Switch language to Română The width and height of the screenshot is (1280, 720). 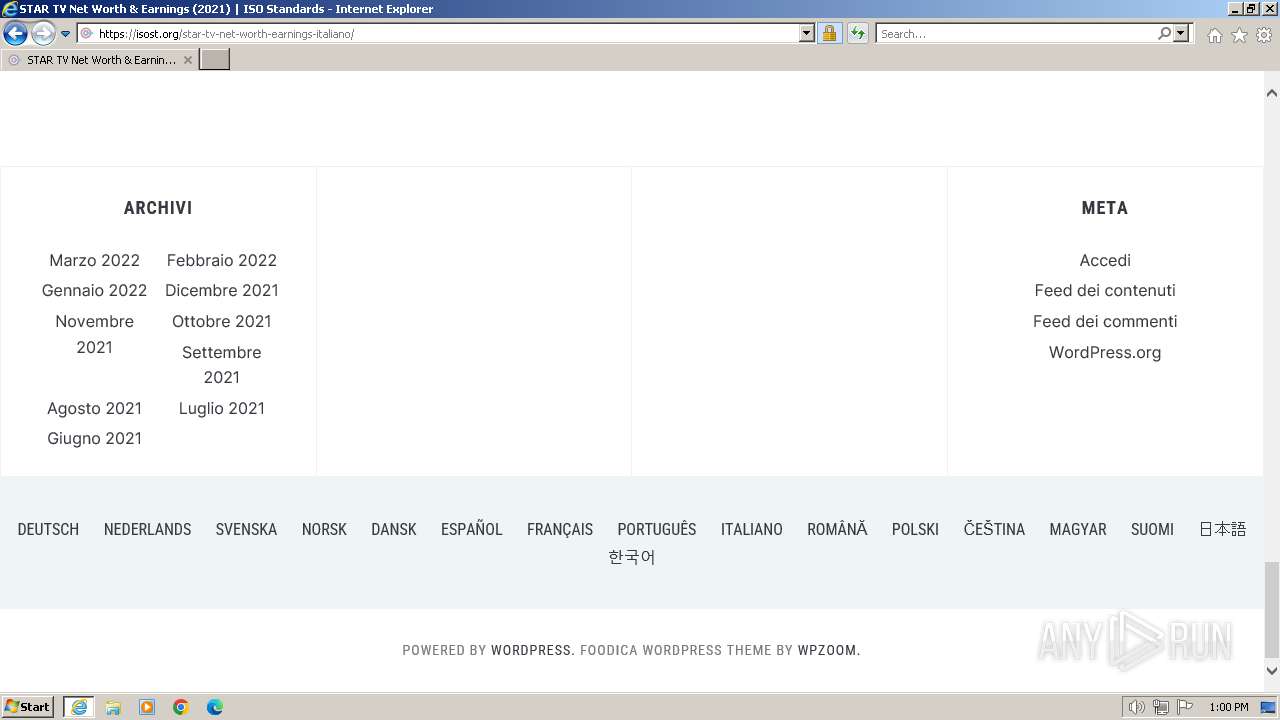point(837,529)
